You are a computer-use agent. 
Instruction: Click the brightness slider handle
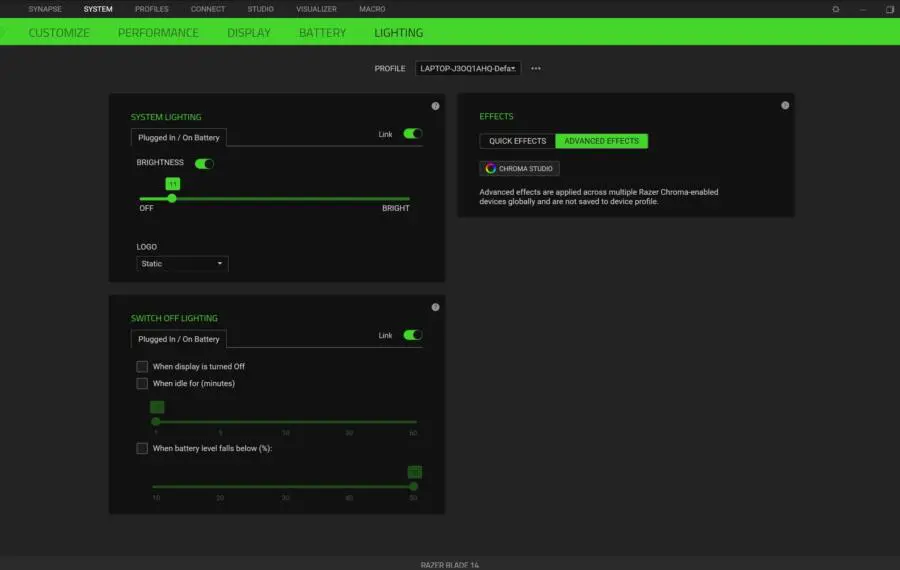coord(172,199)
